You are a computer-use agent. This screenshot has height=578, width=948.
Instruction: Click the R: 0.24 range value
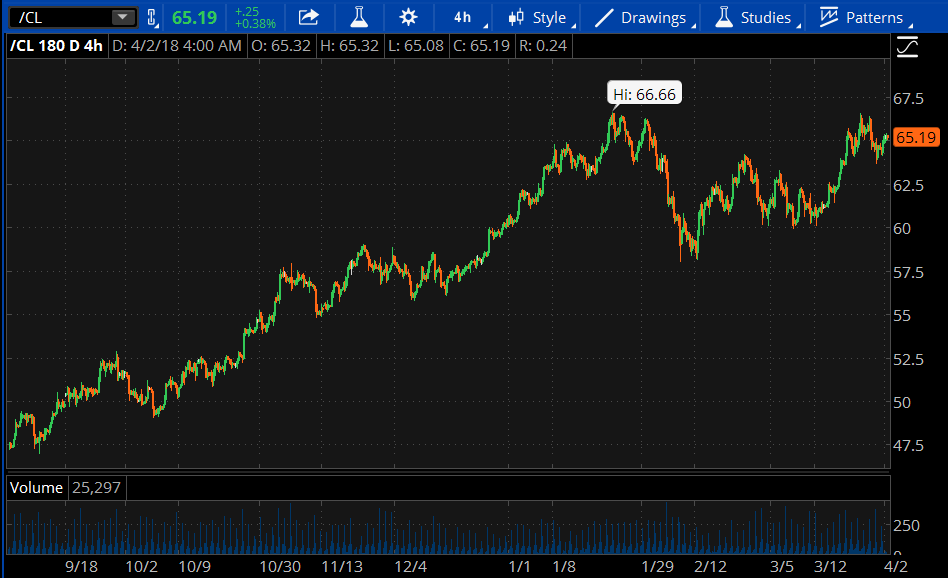point(543,46)
